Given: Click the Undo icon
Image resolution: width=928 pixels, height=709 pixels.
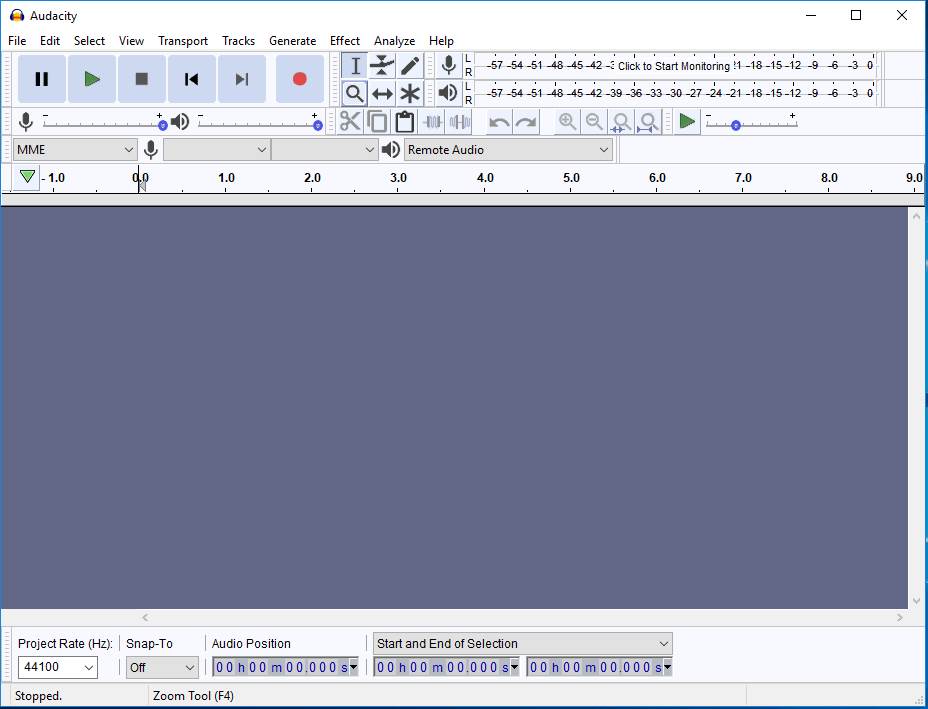Looking at the screenshot, I should tap(497, 121).
